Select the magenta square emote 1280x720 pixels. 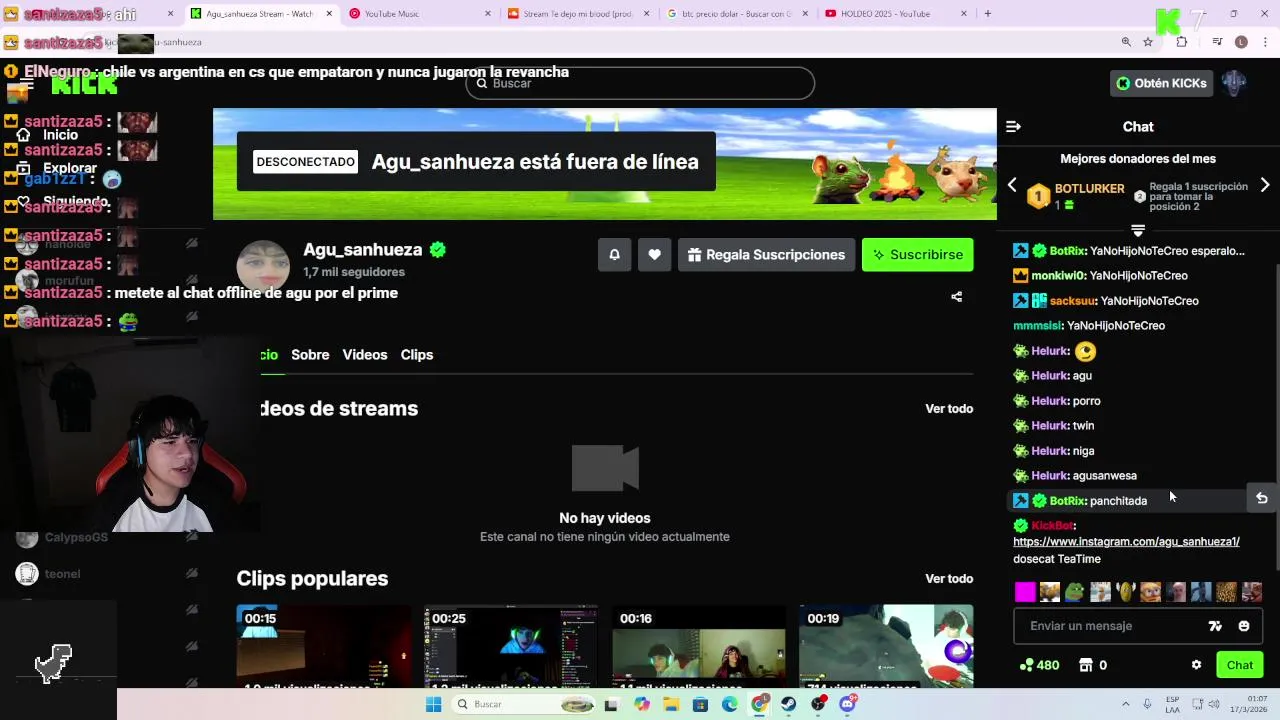click(1025, 592)
